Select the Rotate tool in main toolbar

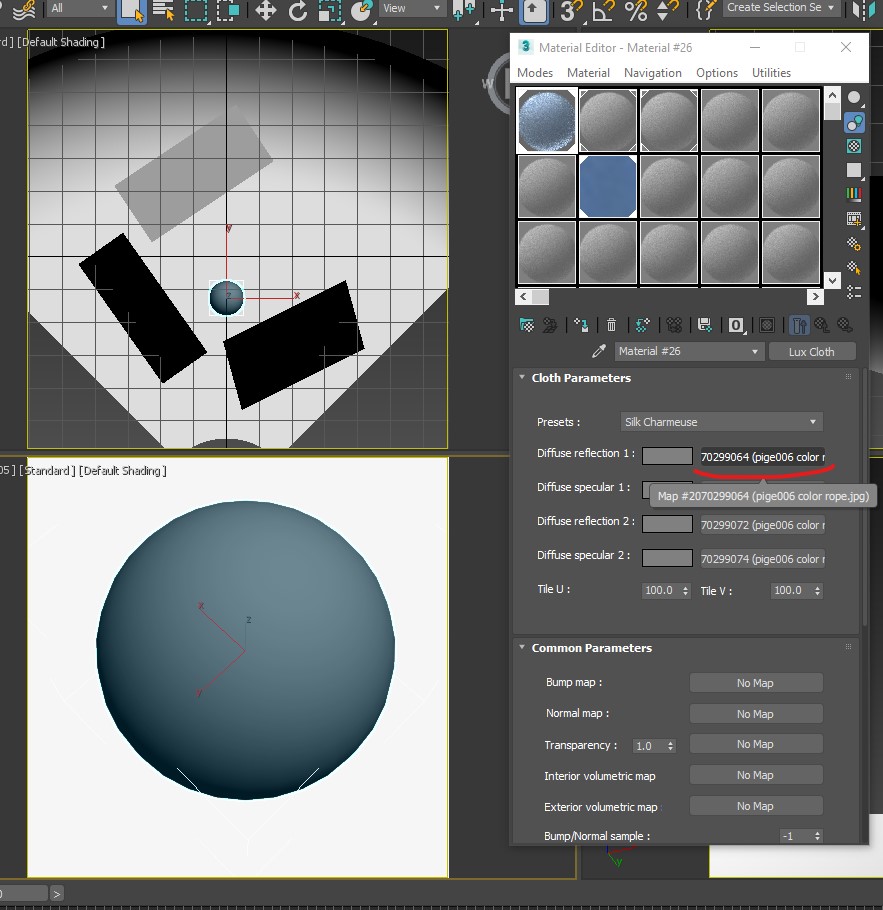[x=298, y=11]
